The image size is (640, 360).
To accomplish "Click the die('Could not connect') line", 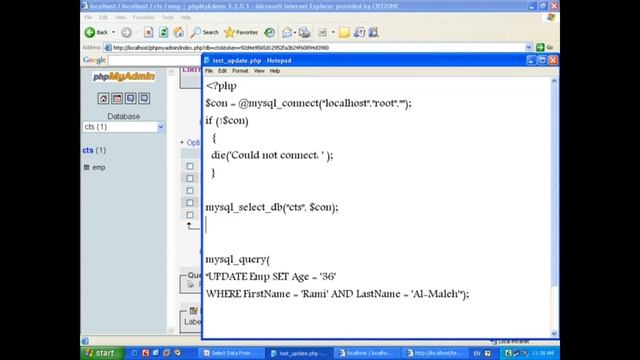I will (272, 155).
